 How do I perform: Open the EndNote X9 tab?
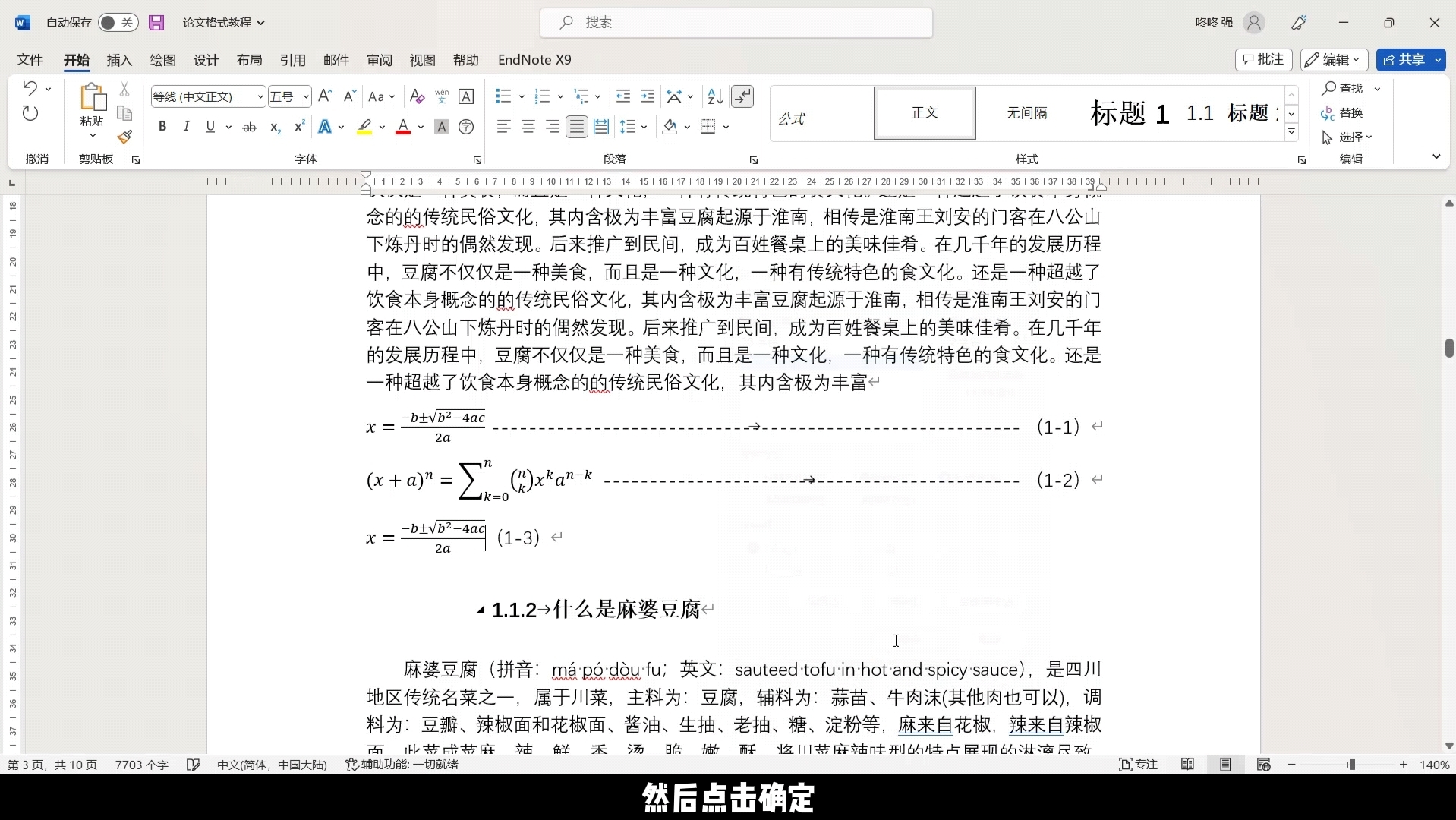tap(534, 60)
